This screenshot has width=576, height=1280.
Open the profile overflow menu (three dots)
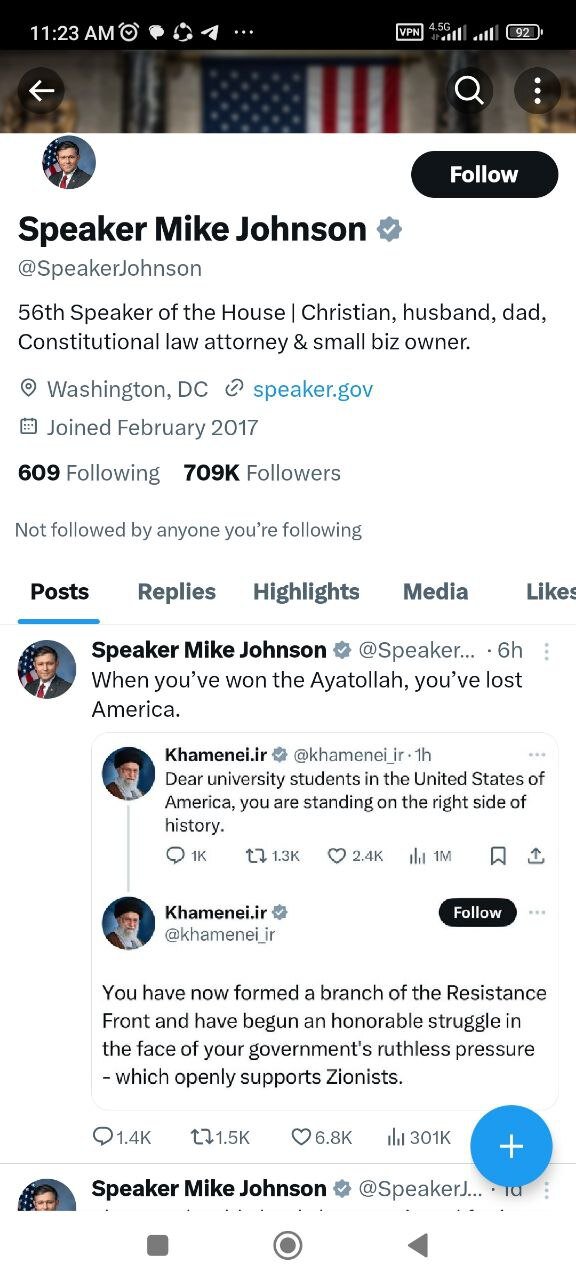click(537, 91)
